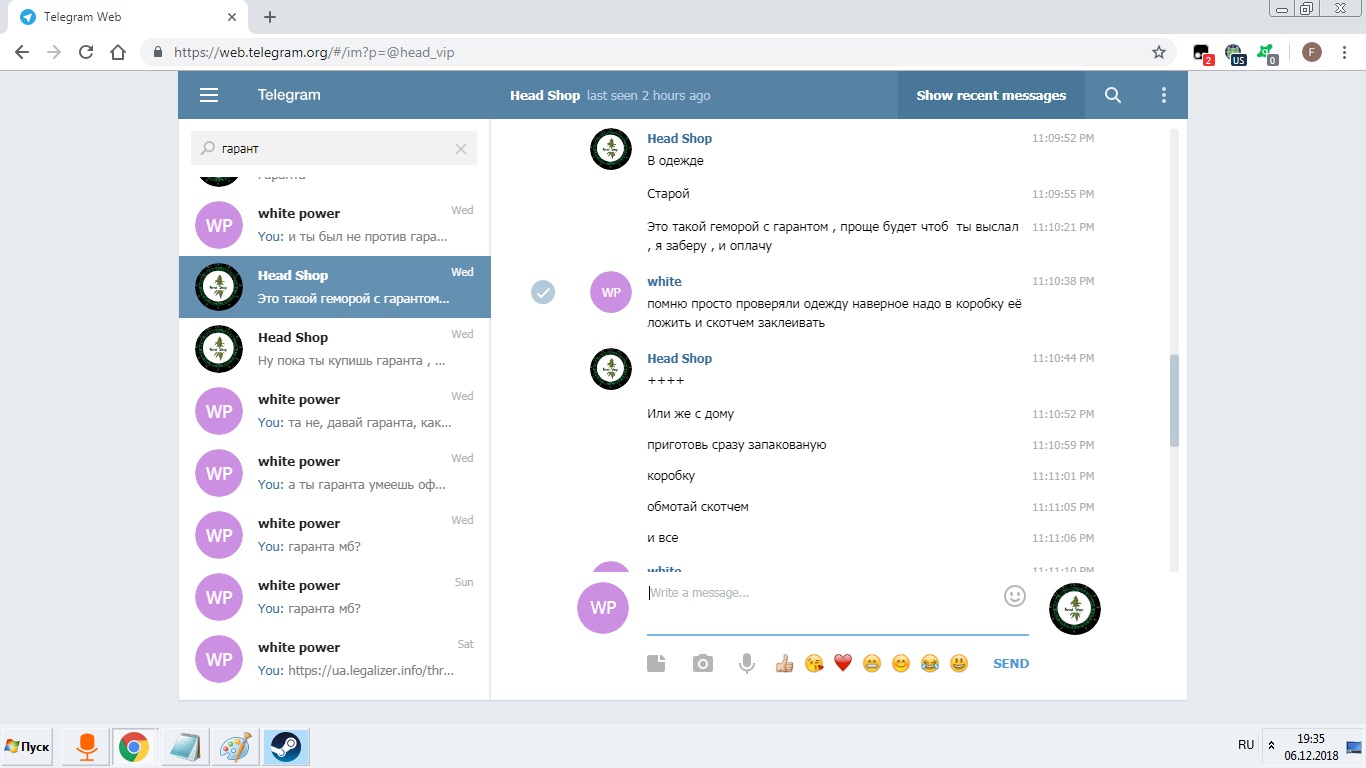Click the orange microphone taskbar app
Image resolution: width=1366 pixels, height=768 pixels.
(87, 747)
